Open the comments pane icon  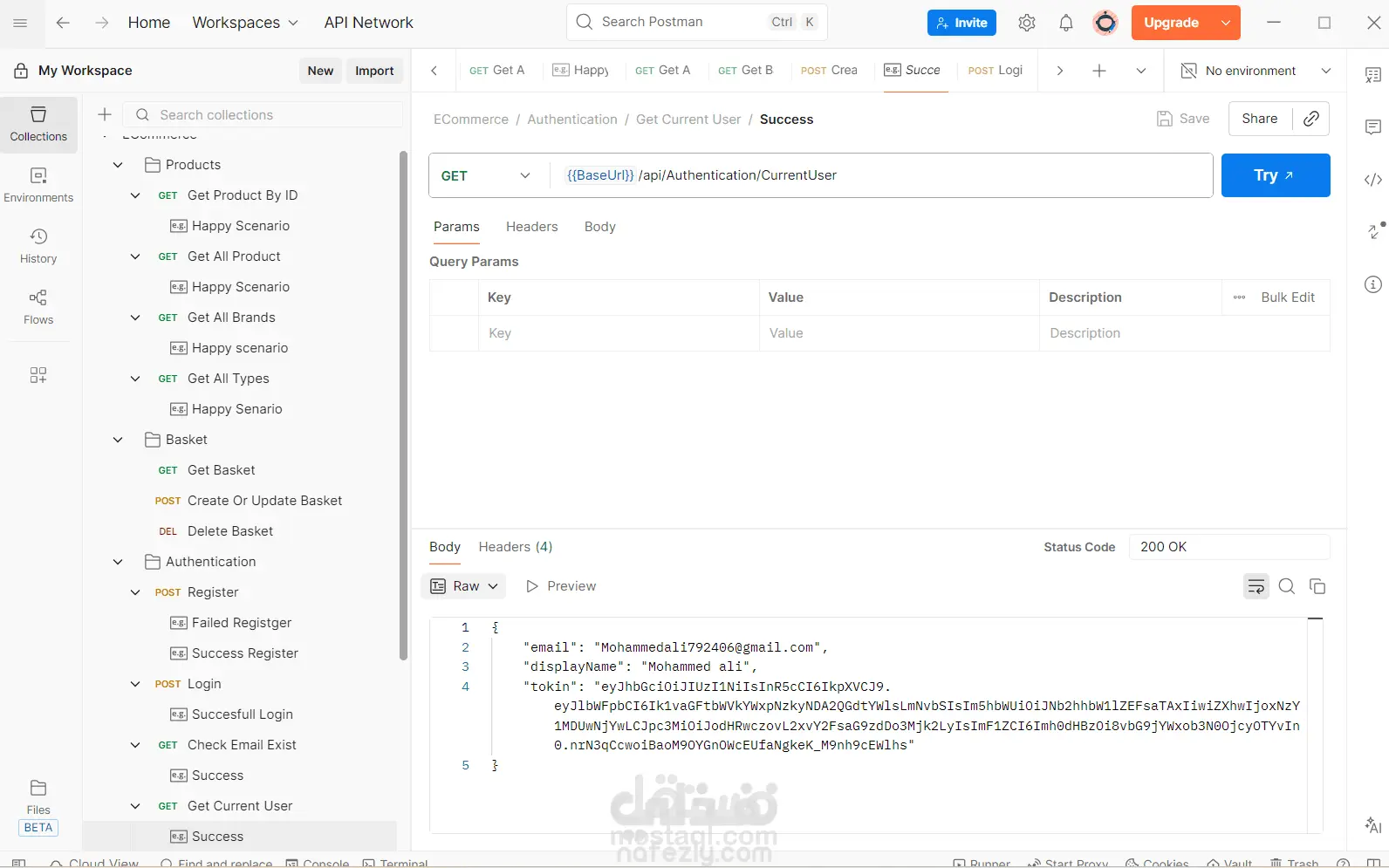[1373, 128]
